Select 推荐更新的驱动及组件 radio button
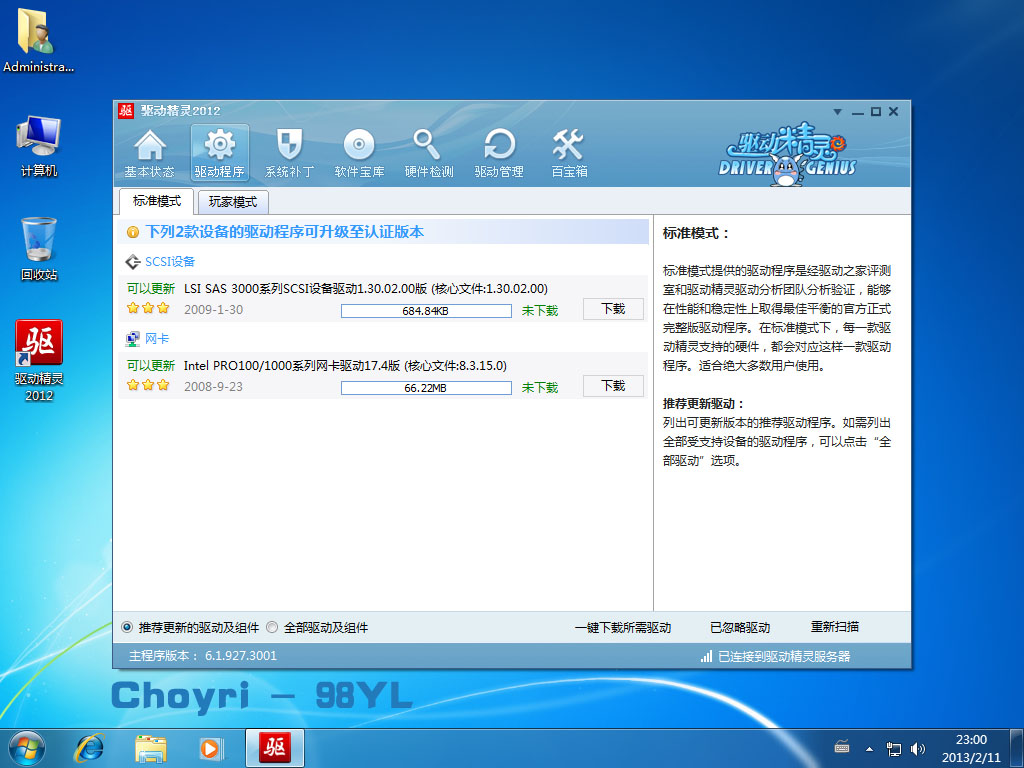This screenshot has width=1024, height=768. tap(127, 628)
